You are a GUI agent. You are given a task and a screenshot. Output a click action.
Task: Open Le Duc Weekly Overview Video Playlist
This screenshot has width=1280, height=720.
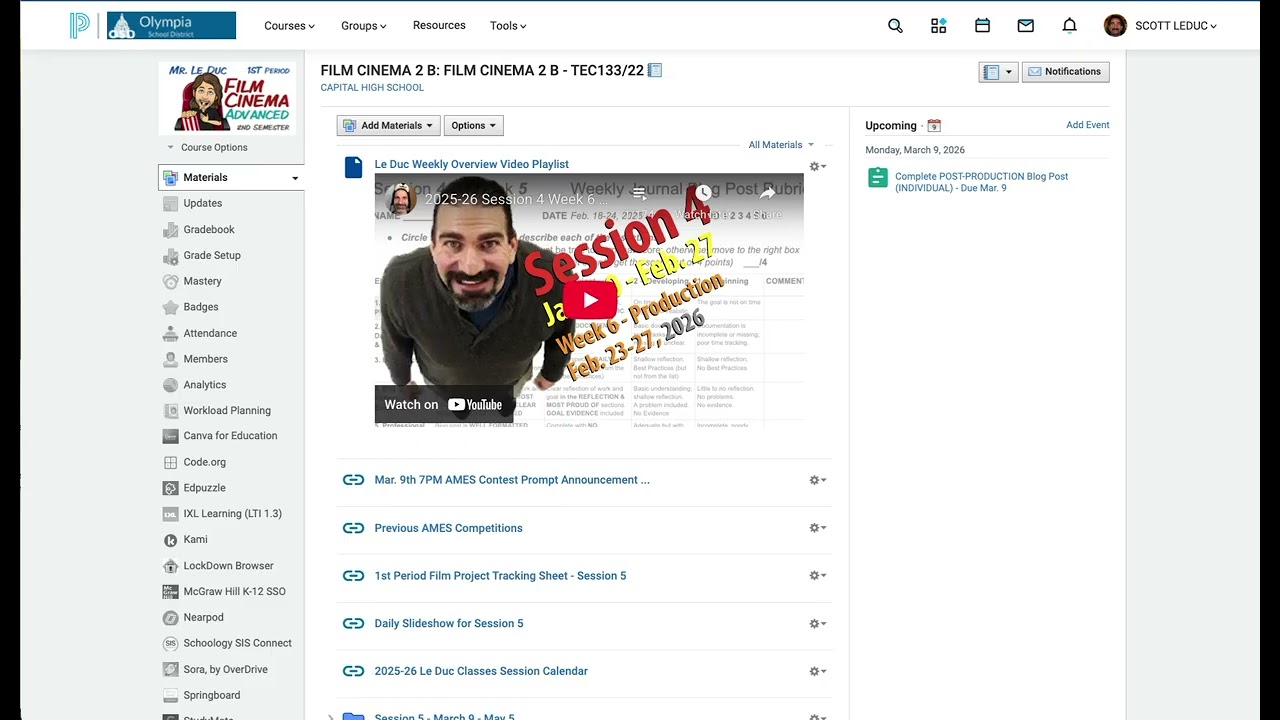pos(471,164)
